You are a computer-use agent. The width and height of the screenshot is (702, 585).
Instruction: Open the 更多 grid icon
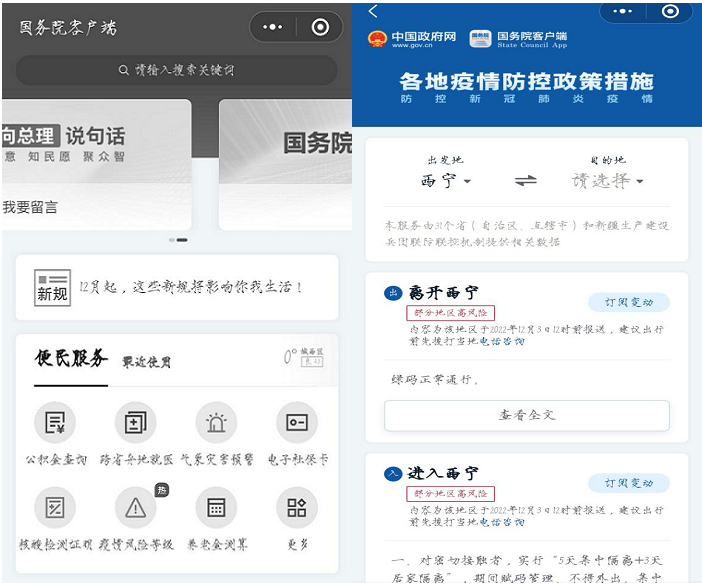click(x=297, y=508)
